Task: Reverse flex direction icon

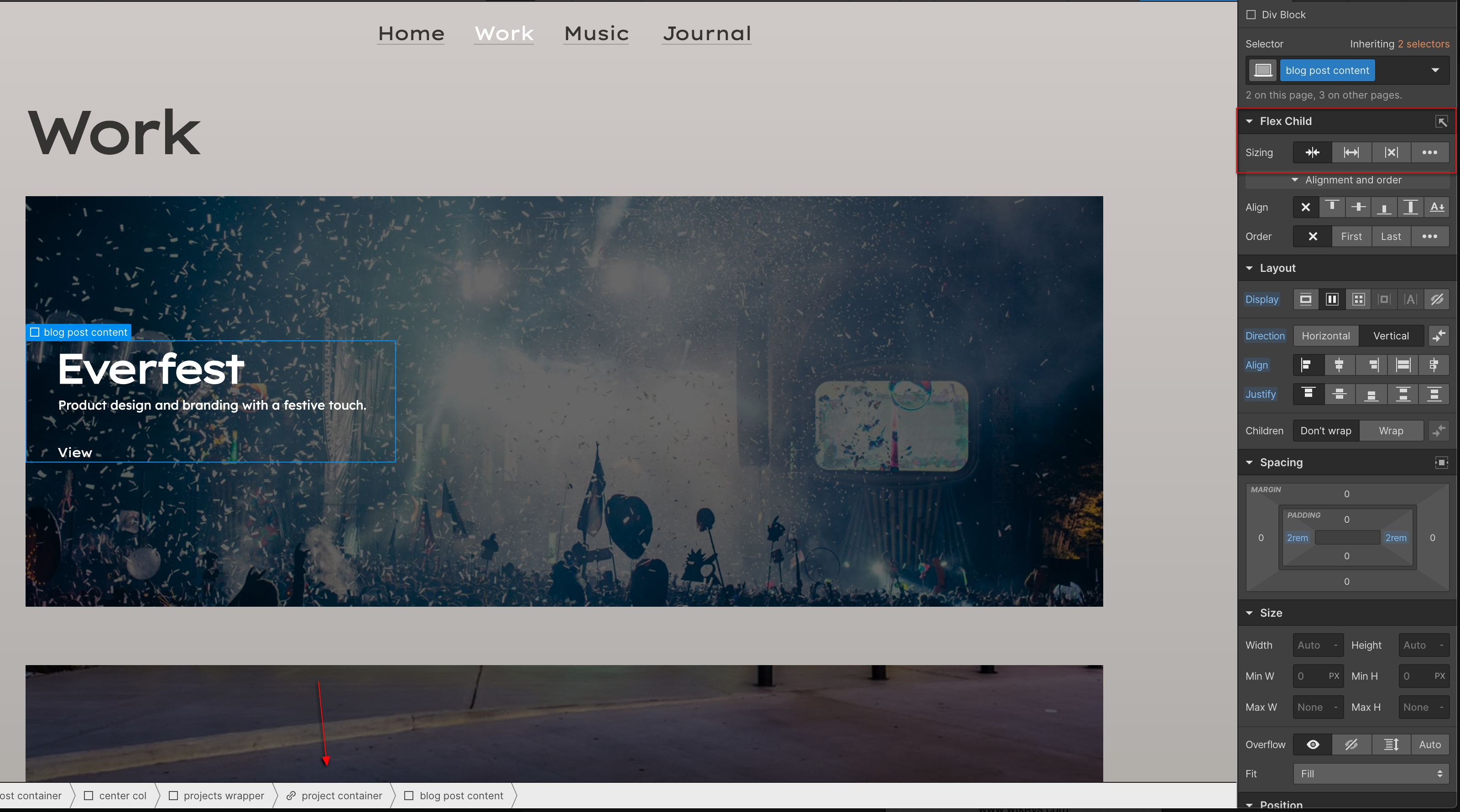Action: pyautogui.click(x=1439, y=336)
